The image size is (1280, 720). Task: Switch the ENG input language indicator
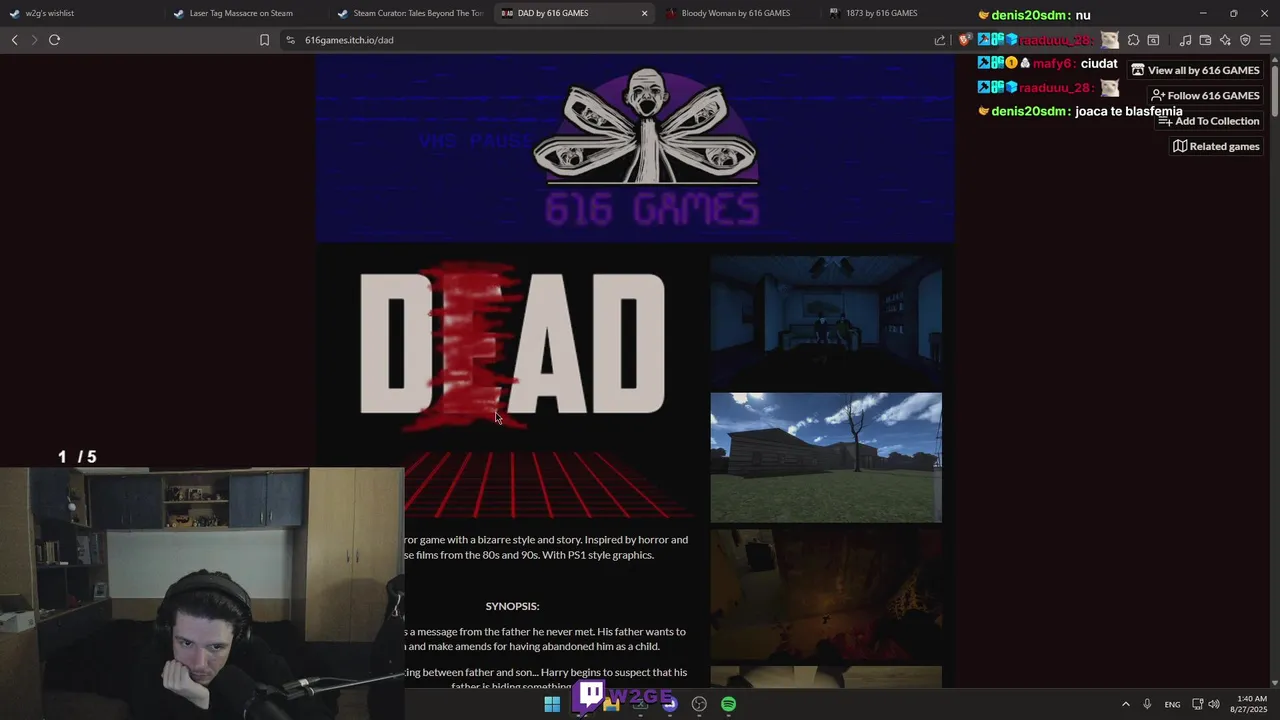point(1172,704)
